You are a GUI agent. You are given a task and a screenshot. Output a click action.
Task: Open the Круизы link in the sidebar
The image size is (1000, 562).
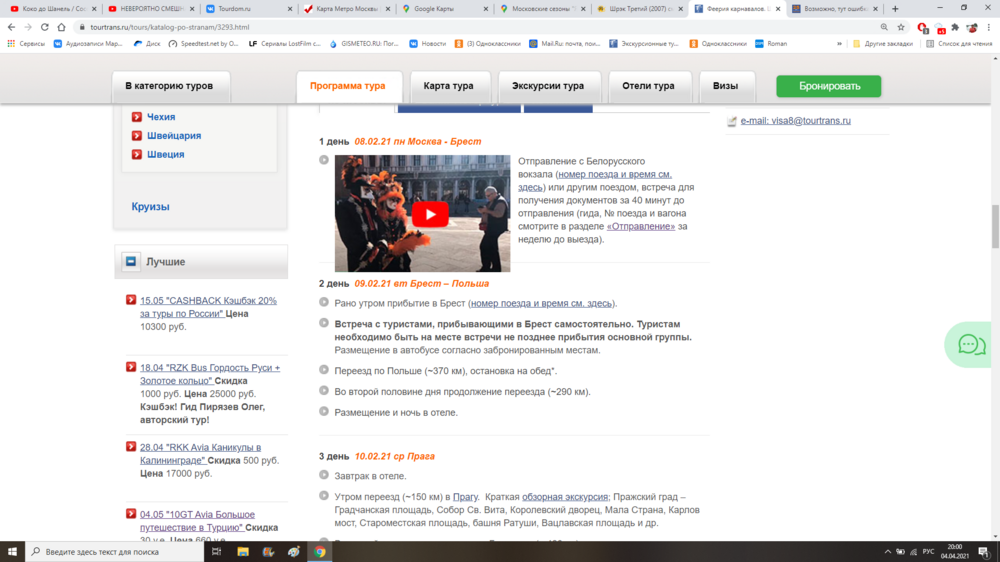(150, 207)
